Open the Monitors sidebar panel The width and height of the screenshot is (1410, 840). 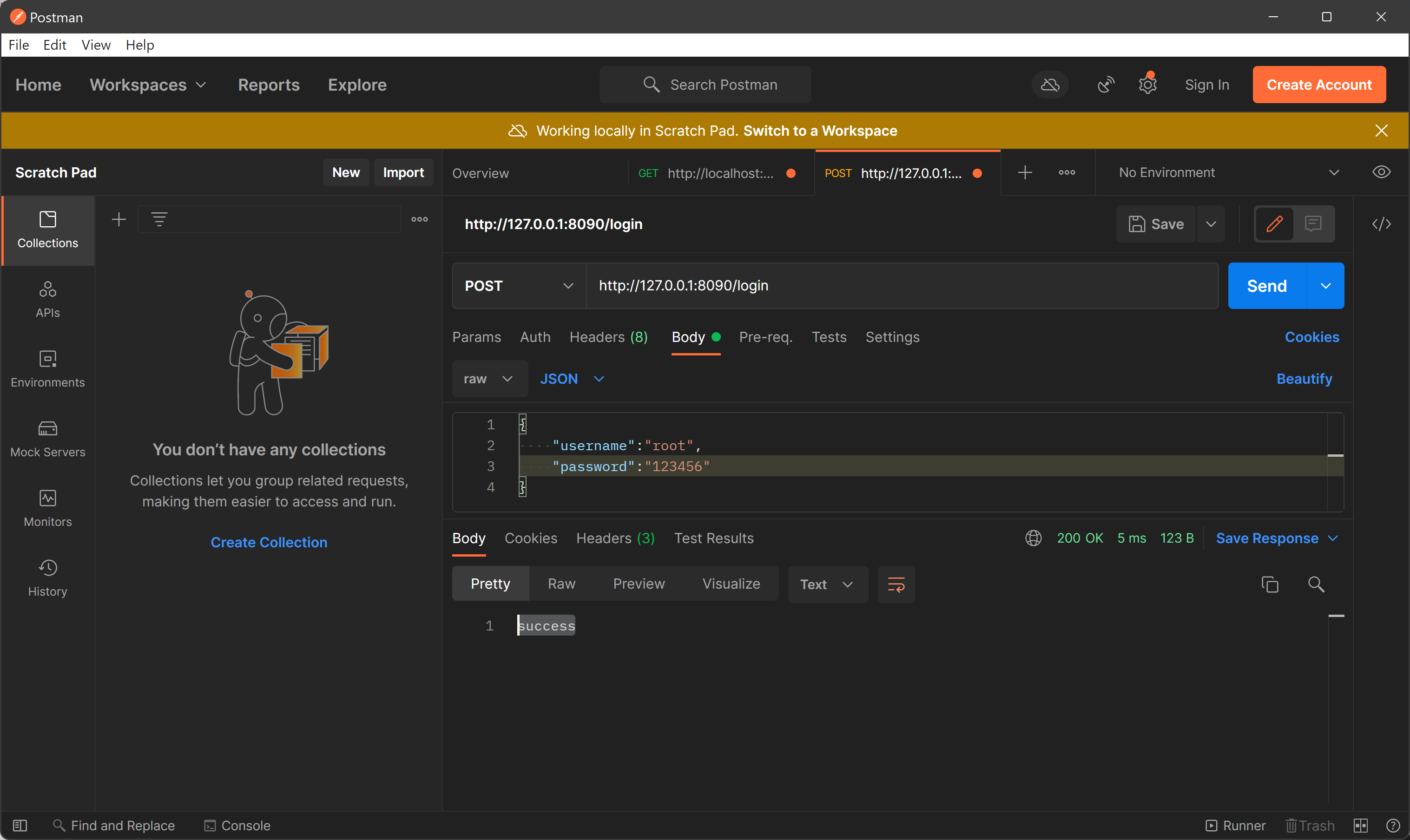pos(47,509)
